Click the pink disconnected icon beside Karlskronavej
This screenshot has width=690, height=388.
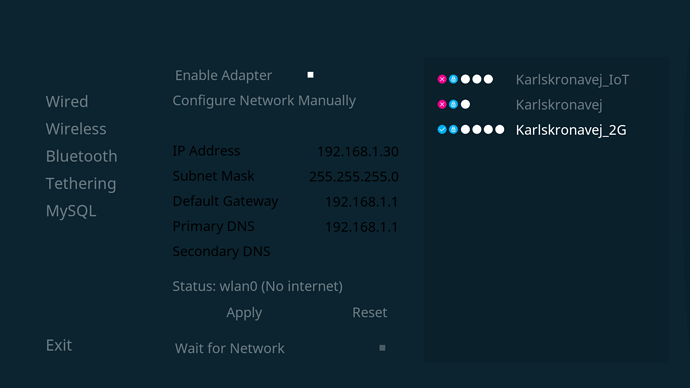442,104
